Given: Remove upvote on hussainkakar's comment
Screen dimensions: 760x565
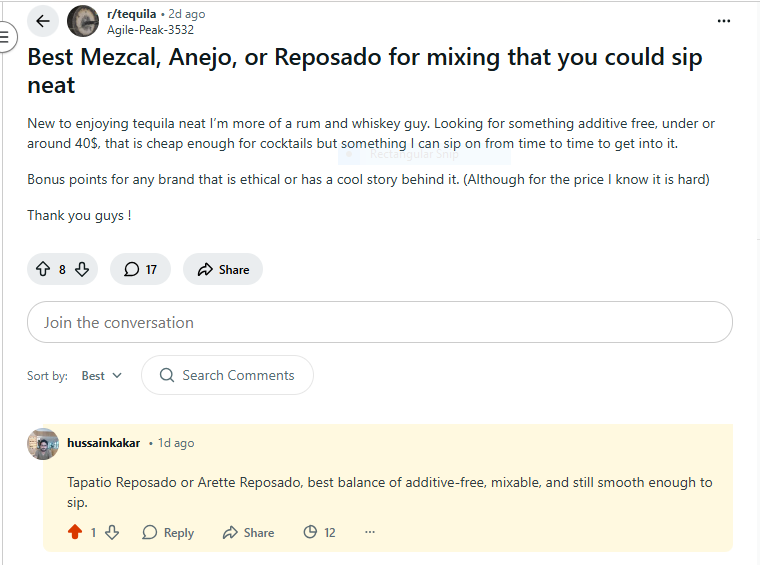Looking at the screenshot, I should [x=75, y=532].
